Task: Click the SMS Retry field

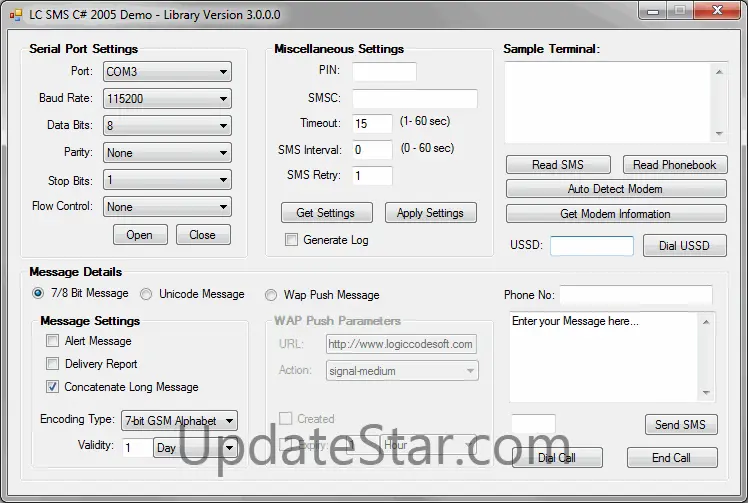Action: [x=372, y=176]
